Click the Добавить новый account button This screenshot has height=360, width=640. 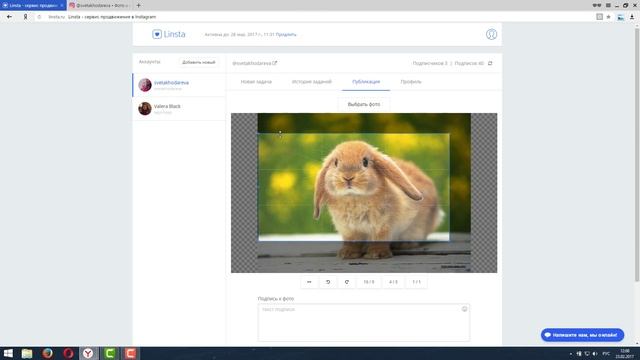click(x=199, y=62)
